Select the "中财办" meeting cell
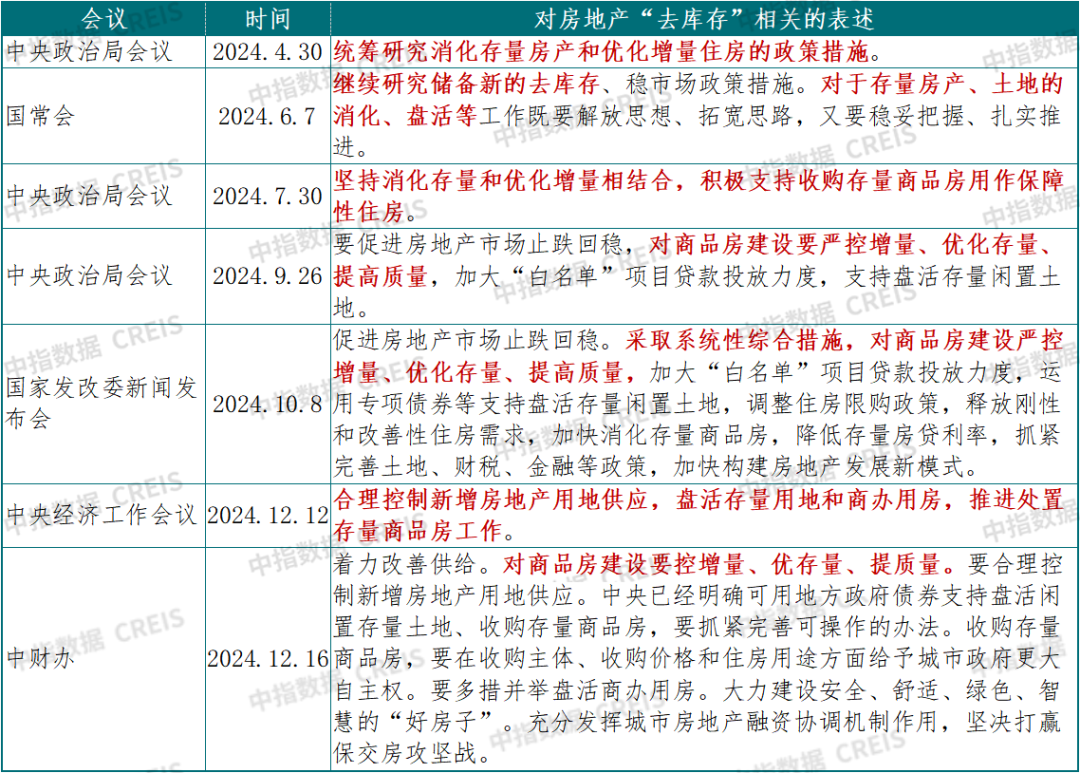1080x773 pixels. point(46,660)
